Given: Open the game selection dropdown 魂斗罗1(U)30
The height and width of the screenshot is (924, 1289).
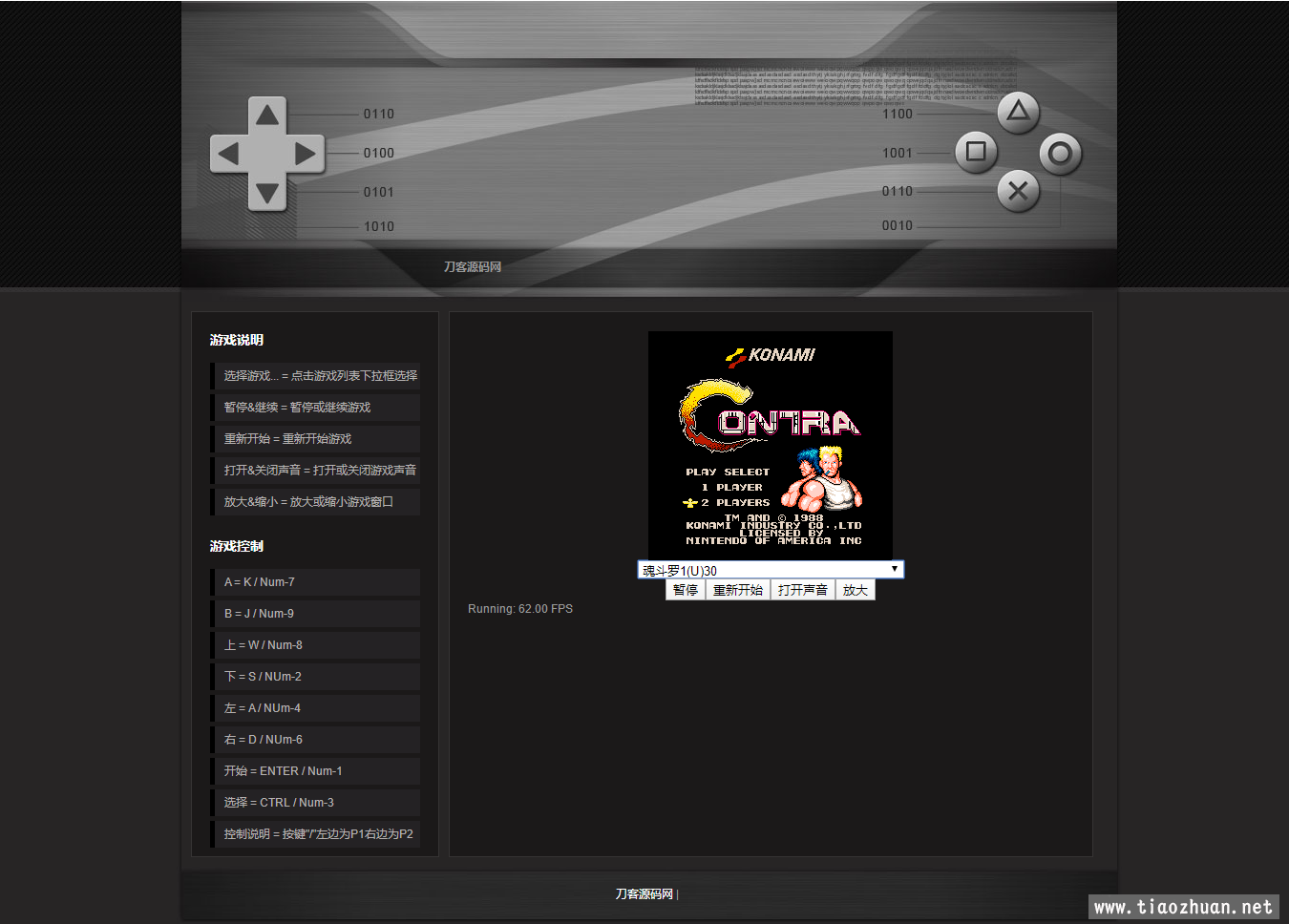Looking at the screenshot, I should pos(771,570).
